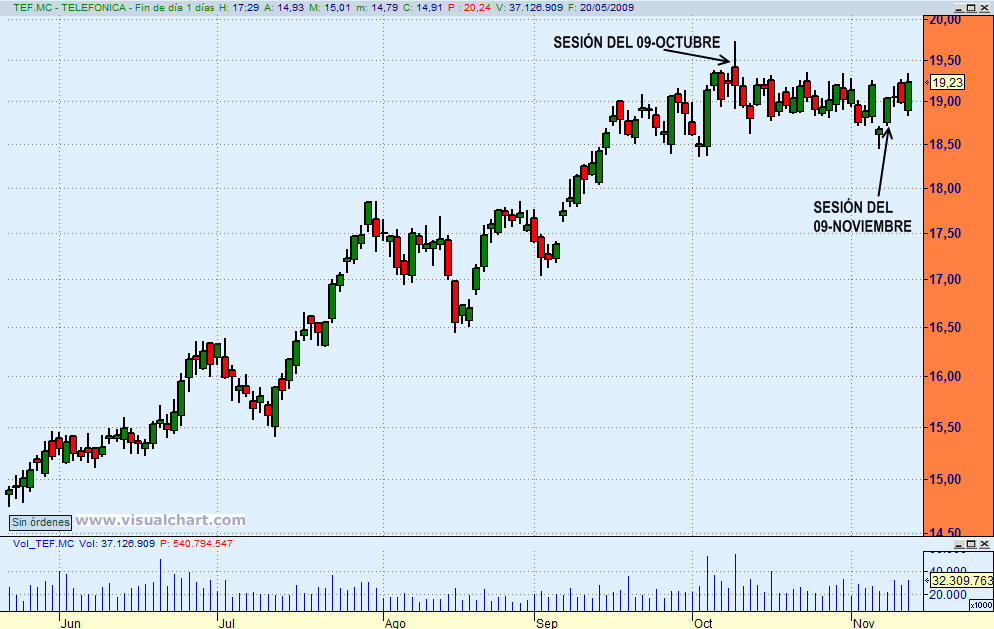
Task: Click the m: 14,79 minimum value
Action: coord(377,8)
